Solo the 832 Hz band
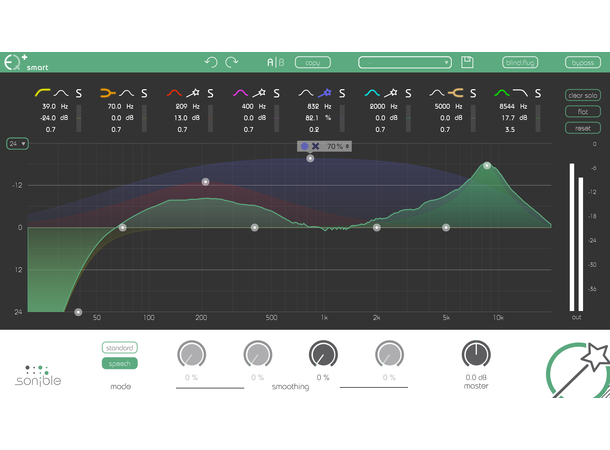 pos(342,93)
